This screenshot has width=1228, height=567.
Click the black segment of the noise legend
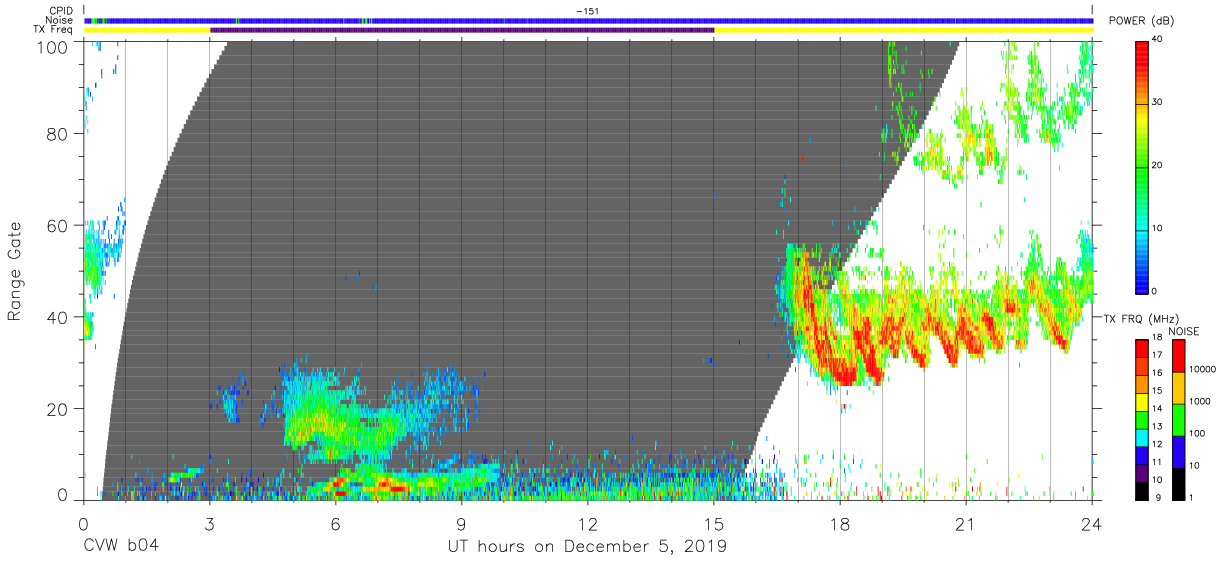click(1179, 482)
